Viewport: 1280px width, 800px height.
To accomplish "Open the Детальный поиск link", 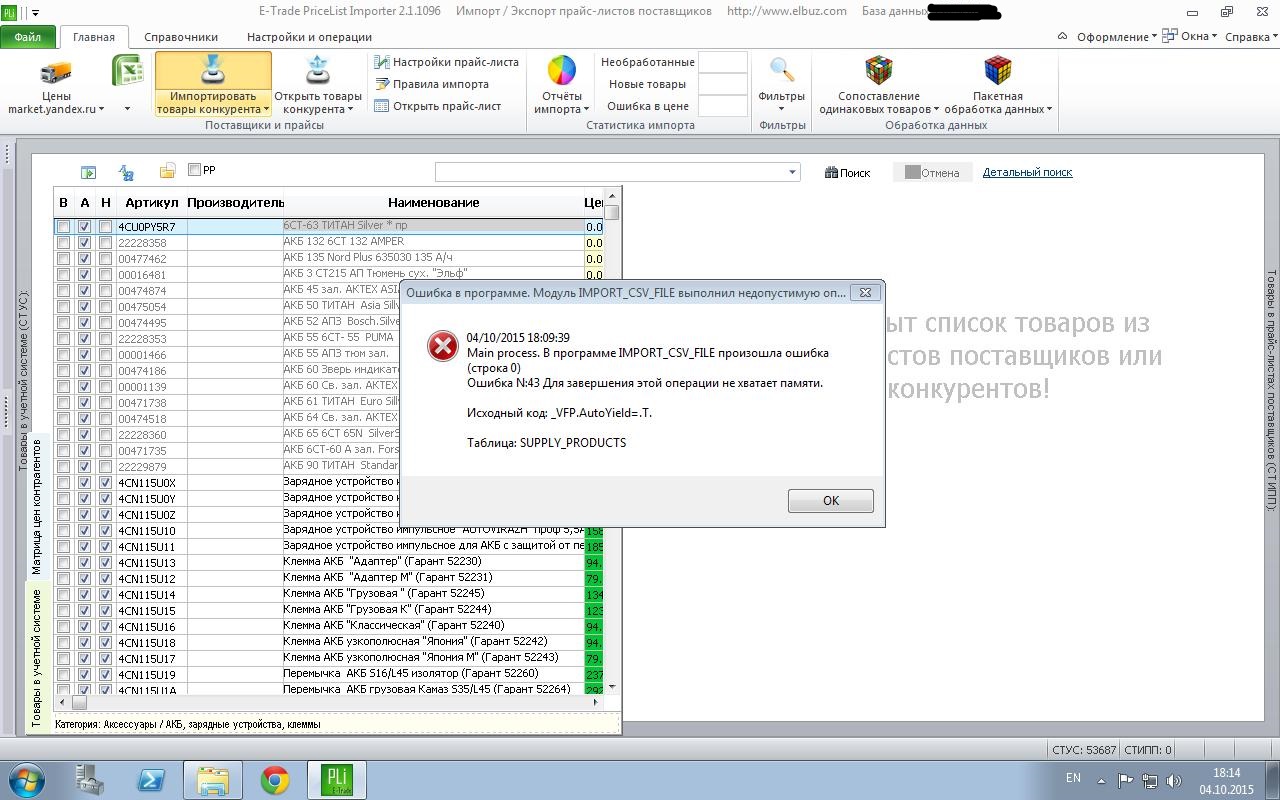I will click(x=1027, y=172).
